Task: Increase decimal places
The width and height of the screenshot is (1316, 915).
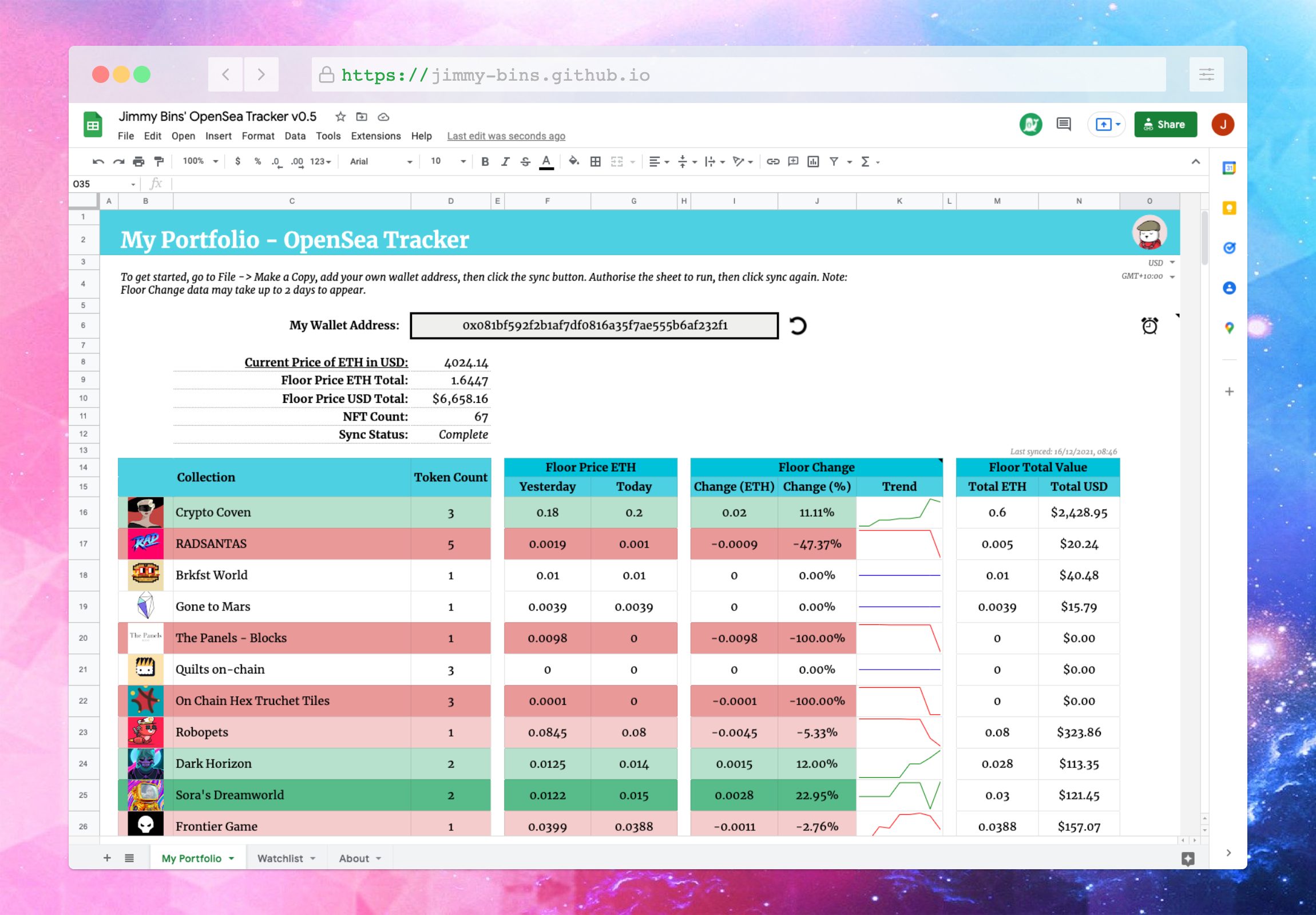Action: point(297,162)
